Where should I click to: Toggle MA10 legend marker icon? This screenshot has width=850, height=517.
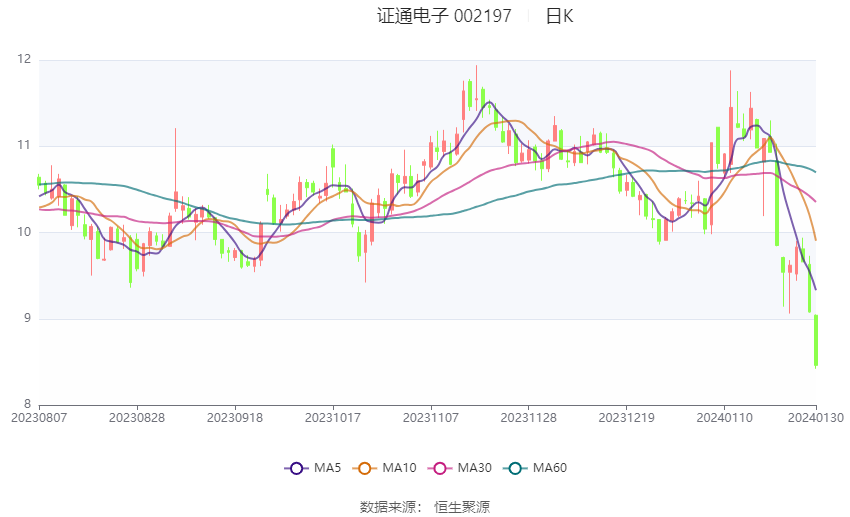pyautogui.click(x=365, y=468)
